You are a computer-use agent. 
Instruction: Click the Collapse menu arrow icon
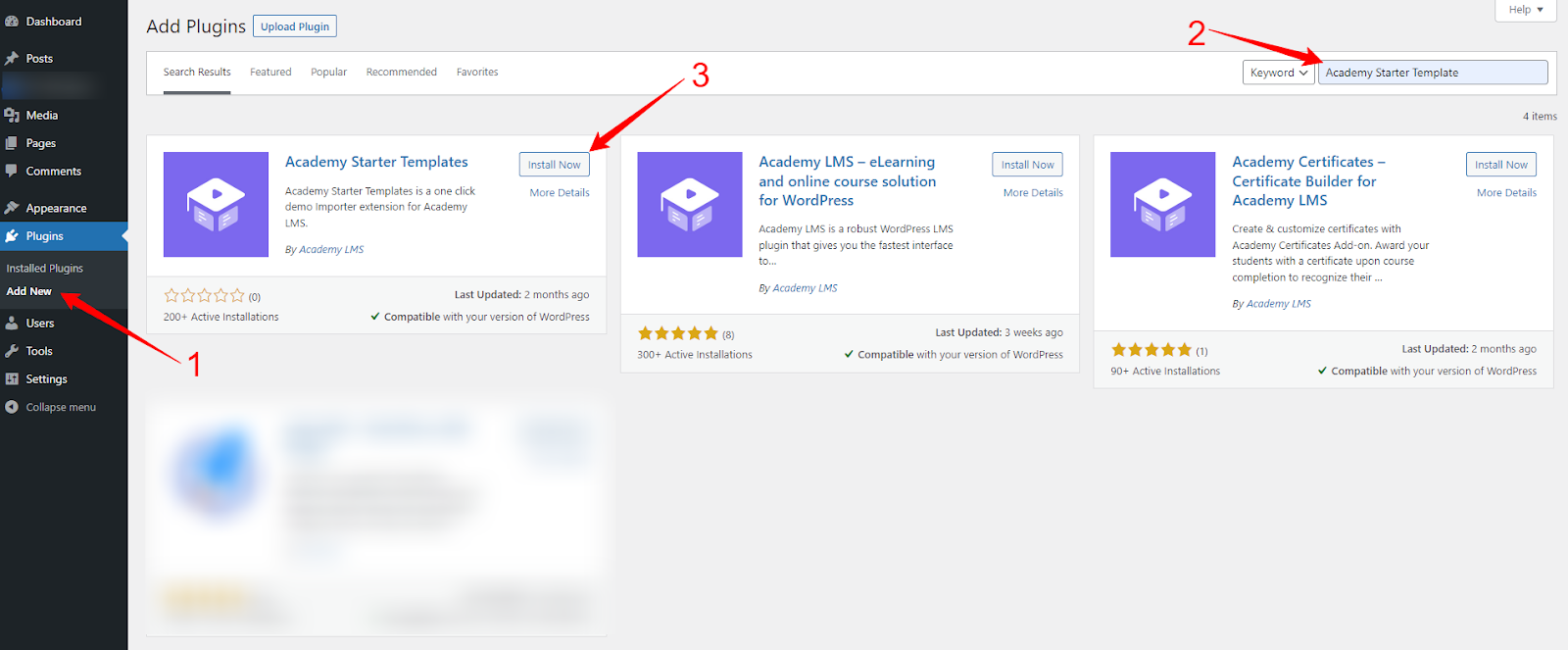(12, 407)
